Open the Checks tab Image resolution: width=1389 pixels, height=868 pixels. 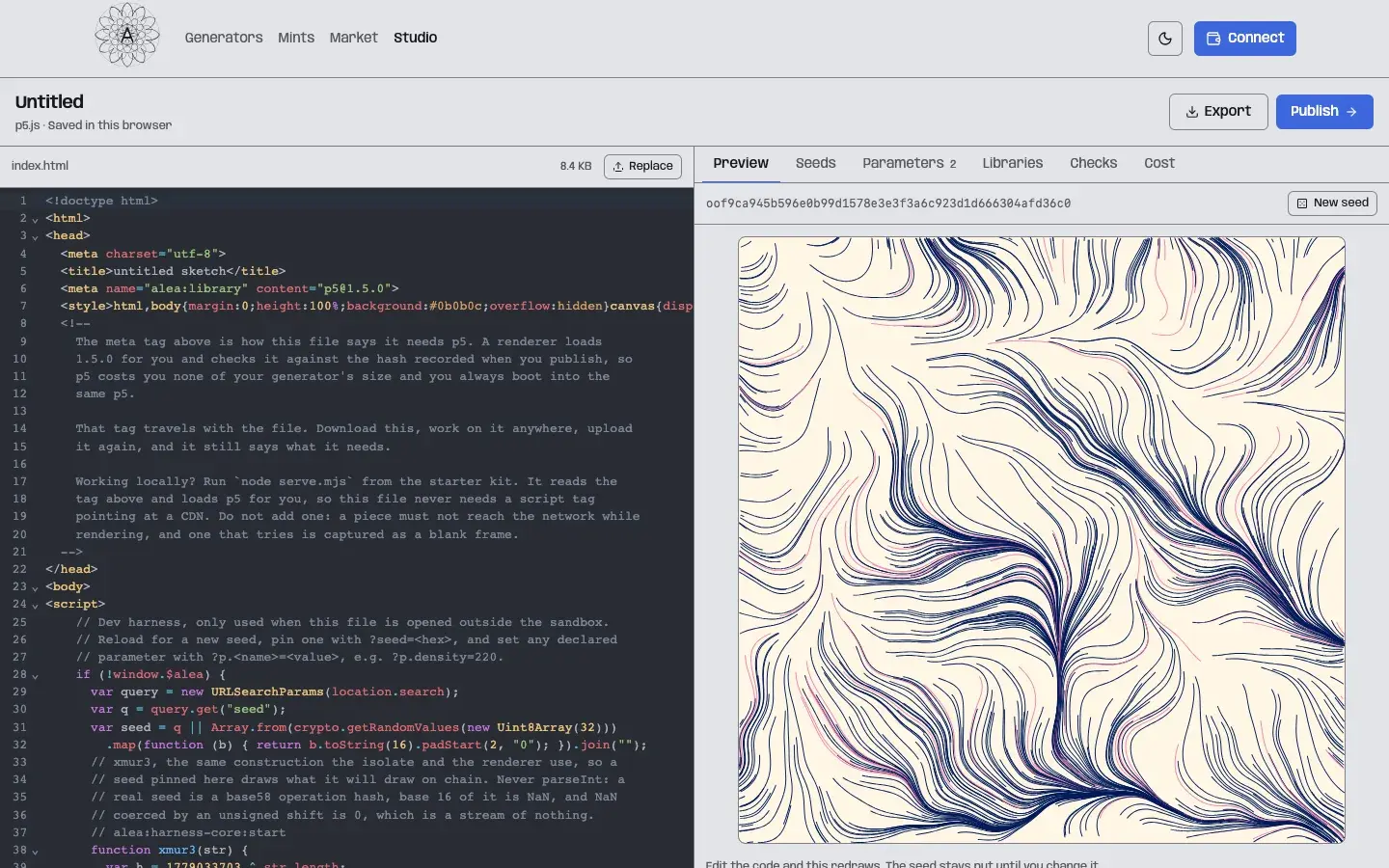(x=1093, y=164)
